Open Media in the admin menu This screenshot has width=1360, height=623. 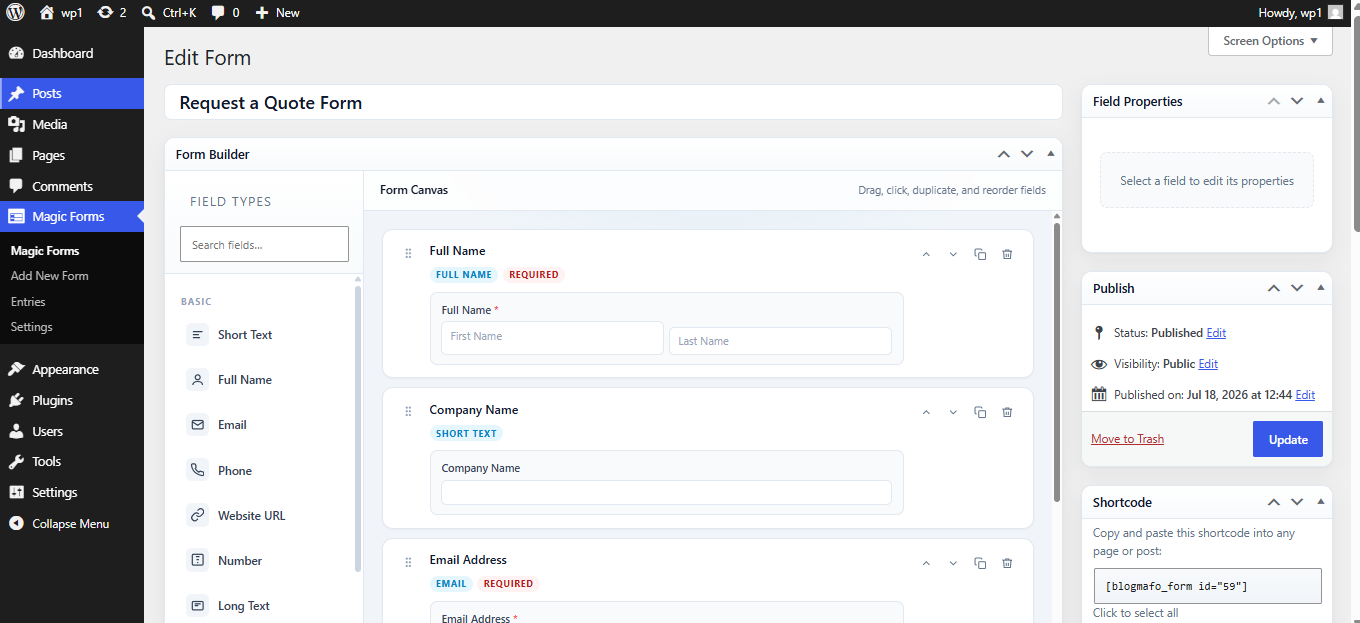72,124
